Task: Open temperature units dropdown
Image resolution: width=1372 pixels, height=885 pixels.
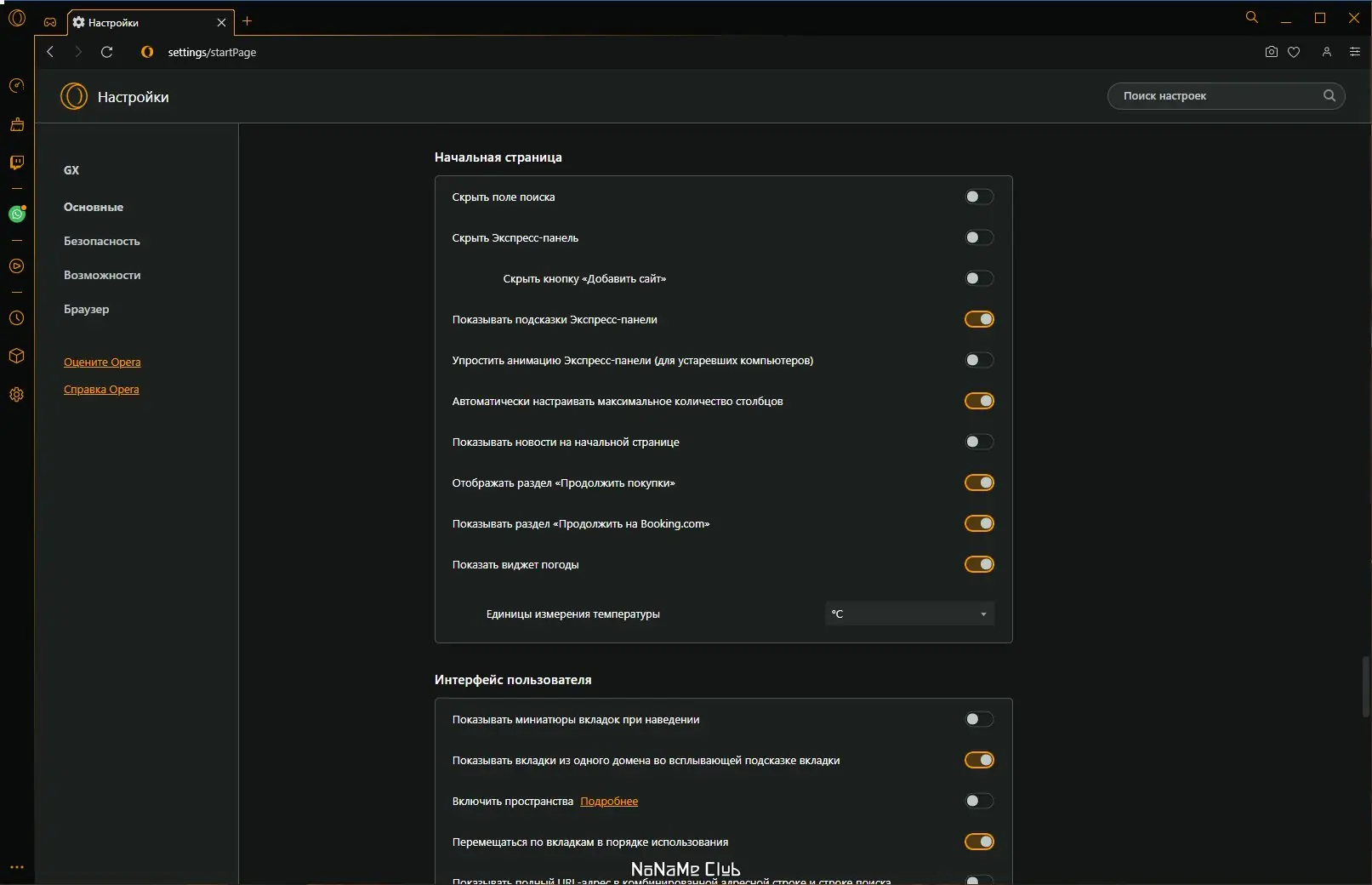Action: (909, 614)
